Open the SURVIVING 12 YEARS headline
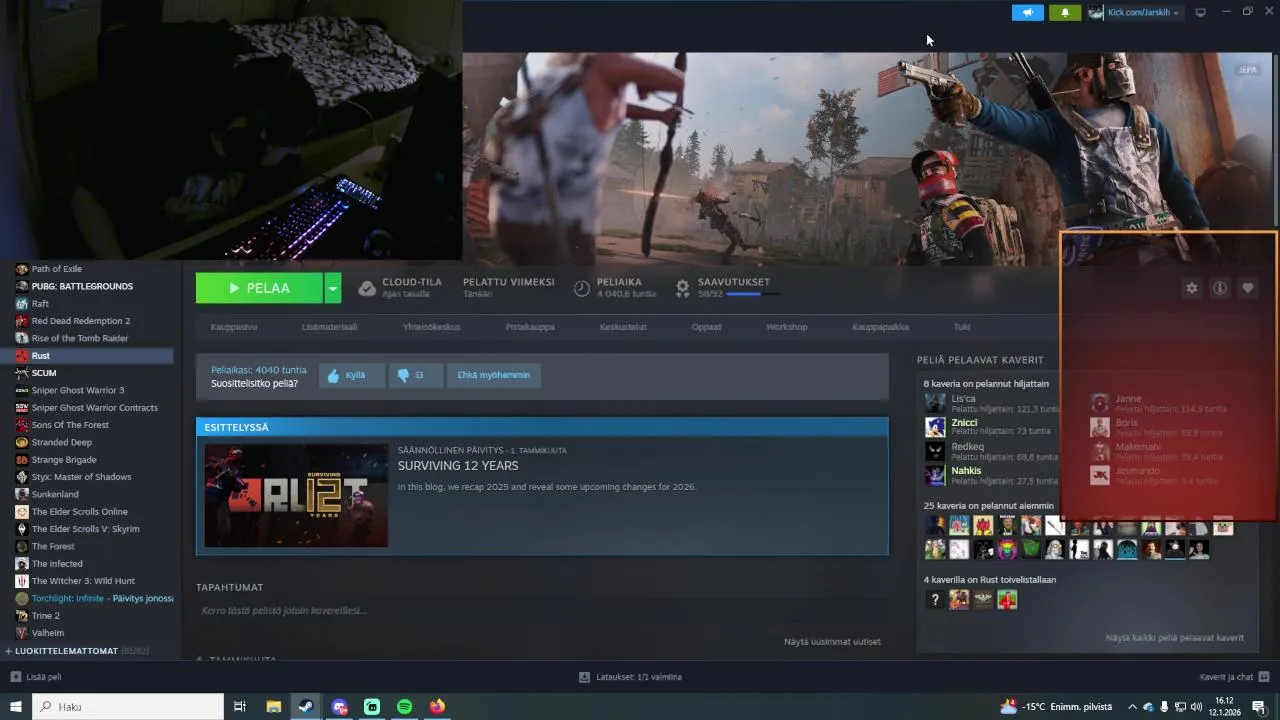The width and height of the screenshot is (1280, 720). [458, 466]
